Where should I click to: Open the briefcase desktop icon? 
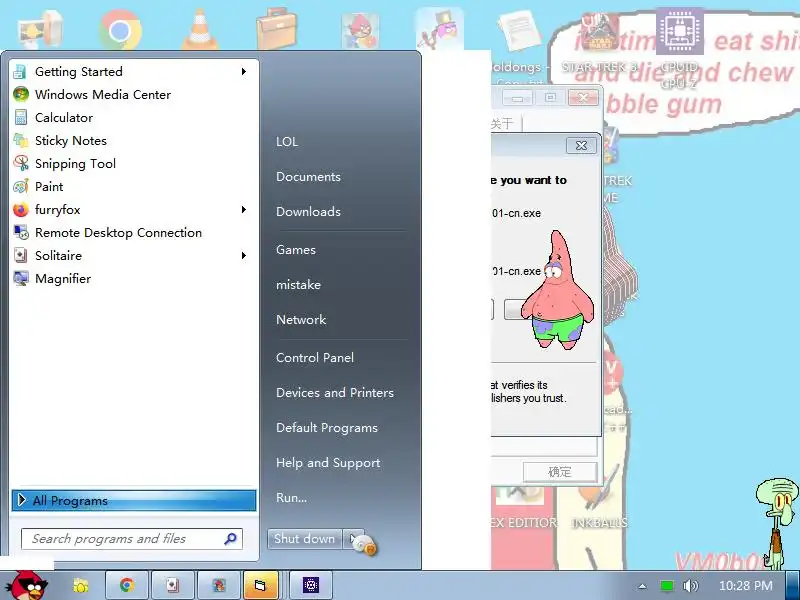277,29
